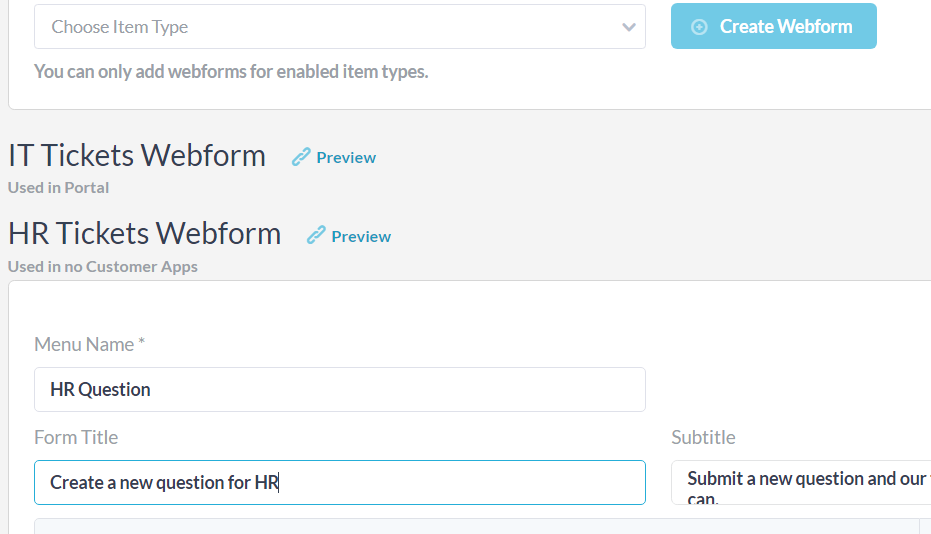Click the plus icon on Create Webform
931x534 pixels.
[699, 27]
